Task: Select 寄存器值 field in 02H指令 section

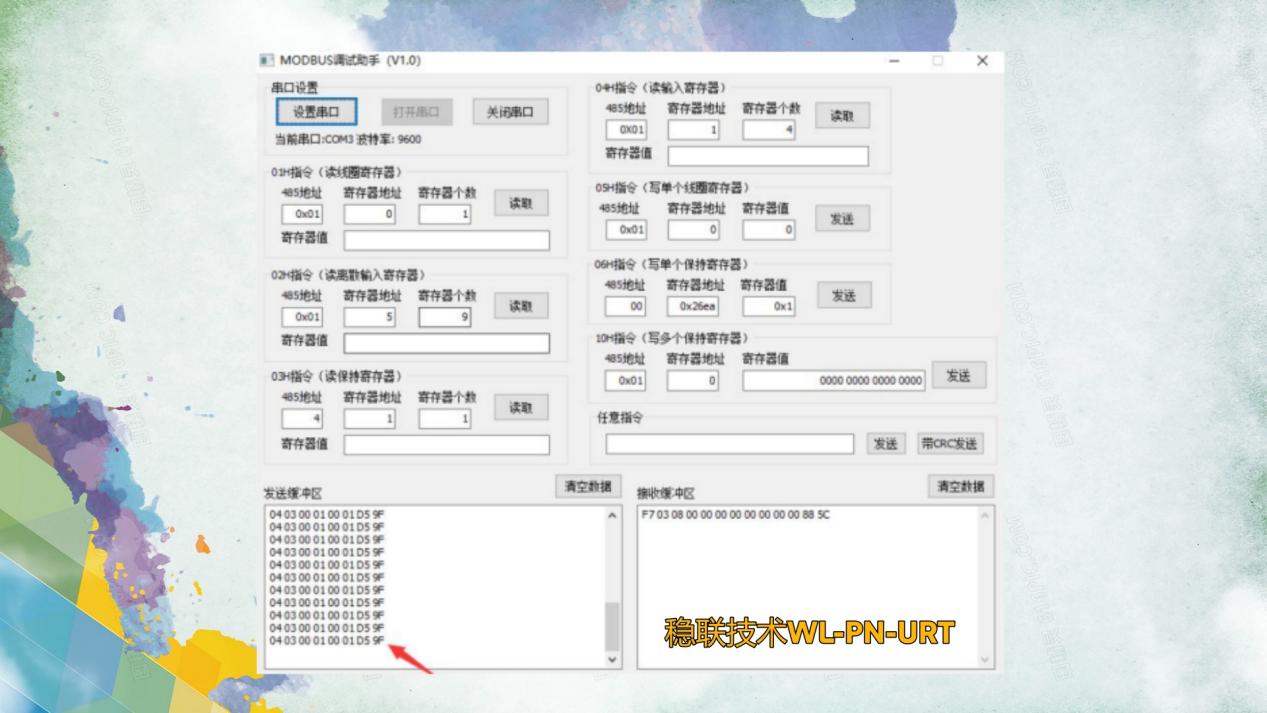Action: [x=447, y=343]
